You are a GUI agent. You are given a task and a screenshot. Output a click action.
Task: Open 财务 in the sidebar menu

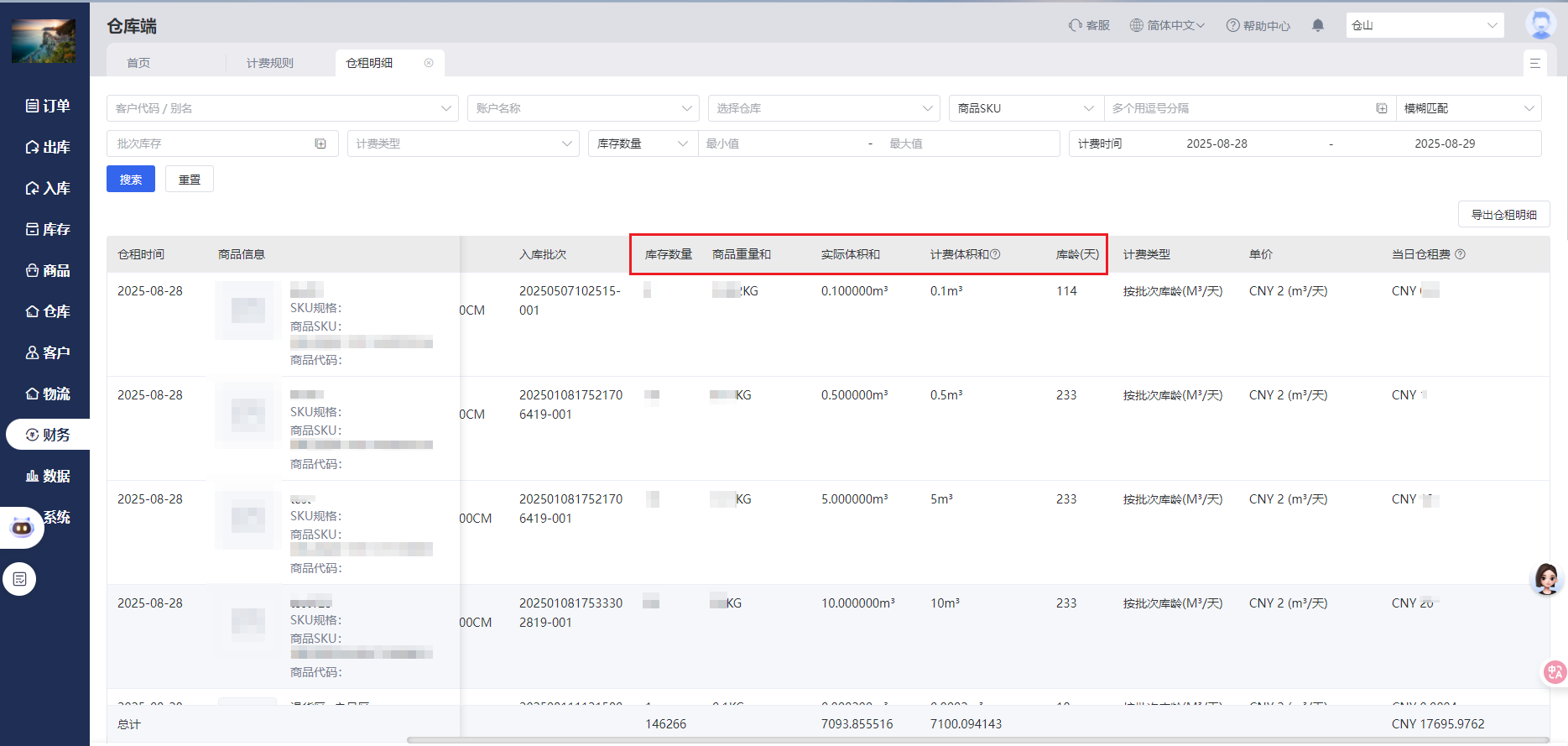pos(48,435)
